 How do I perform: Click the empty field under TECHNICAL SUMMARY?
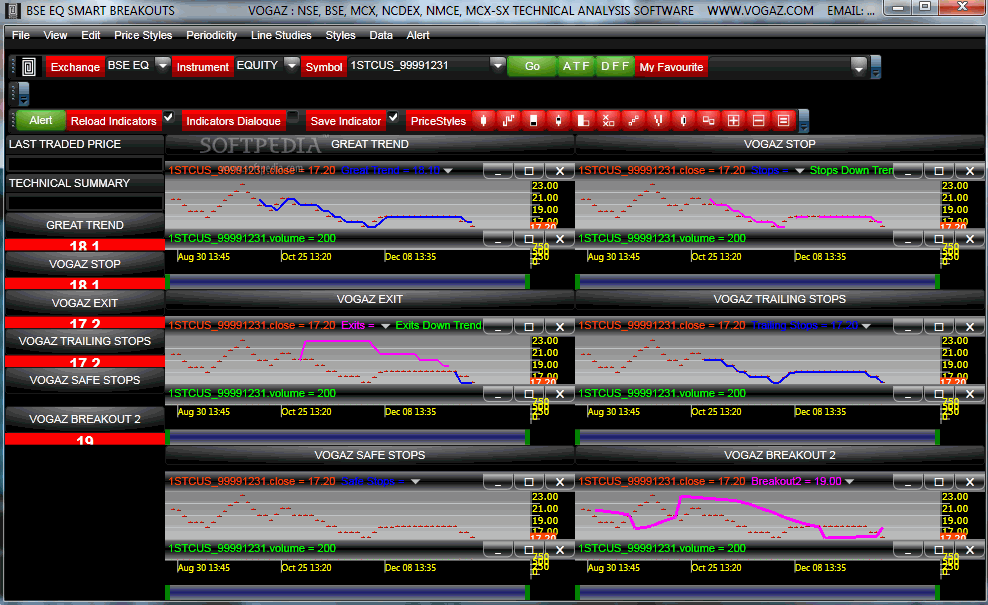click(x=84, y=203)
